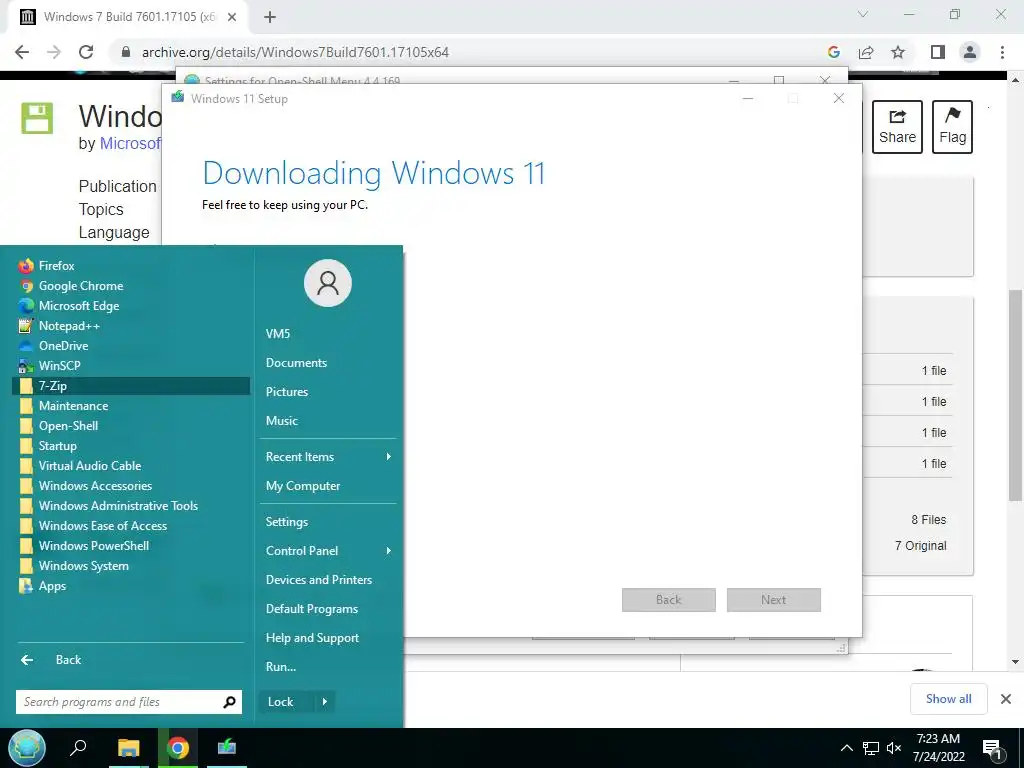Launch Google Chrome from start menu list
Image resolution: width=1024 pixels, height=768 pixels.
click(x=131, y=286)
